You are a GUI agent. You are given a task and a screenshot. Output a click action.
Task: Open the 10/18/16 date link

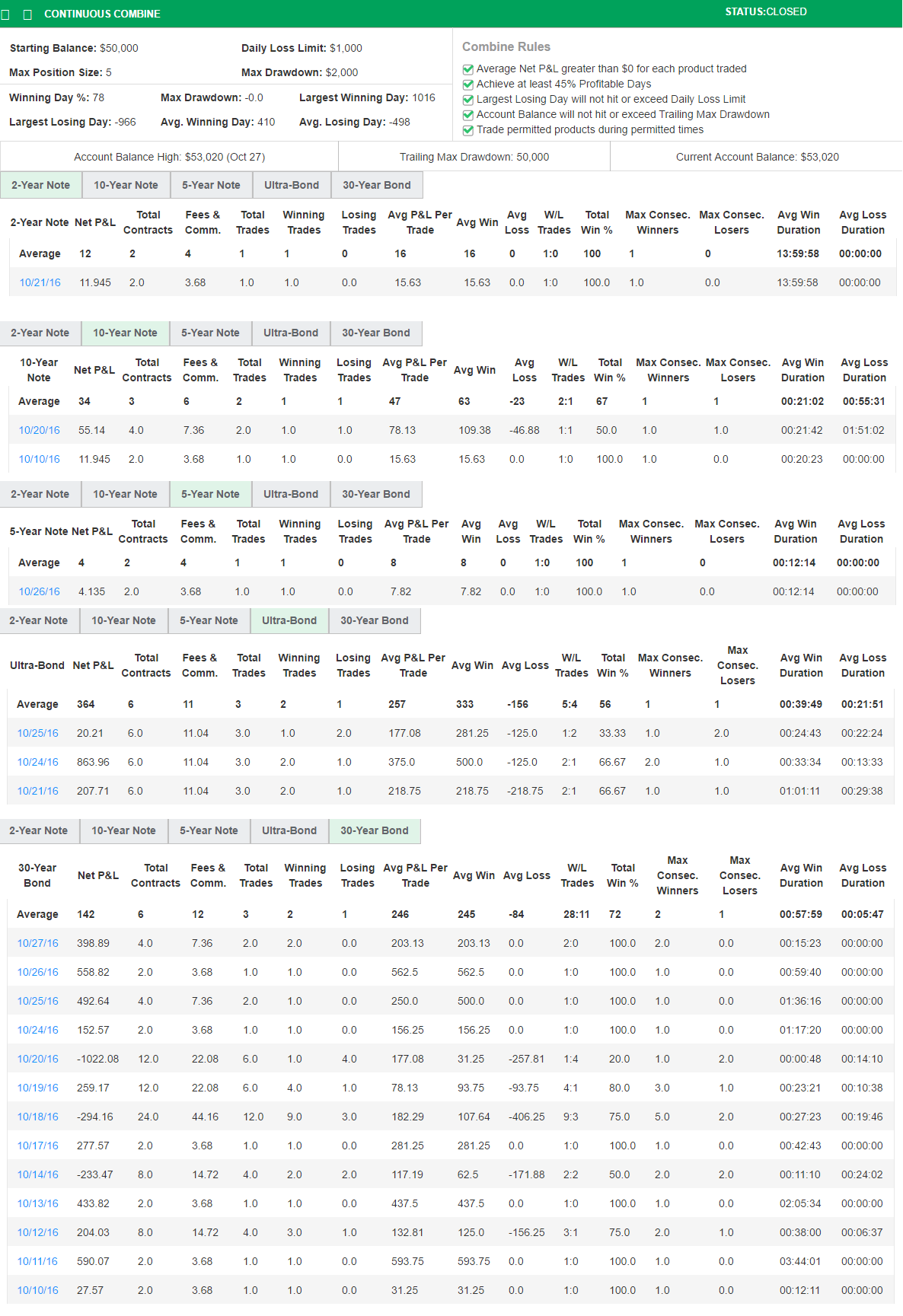coord(38,1117)
